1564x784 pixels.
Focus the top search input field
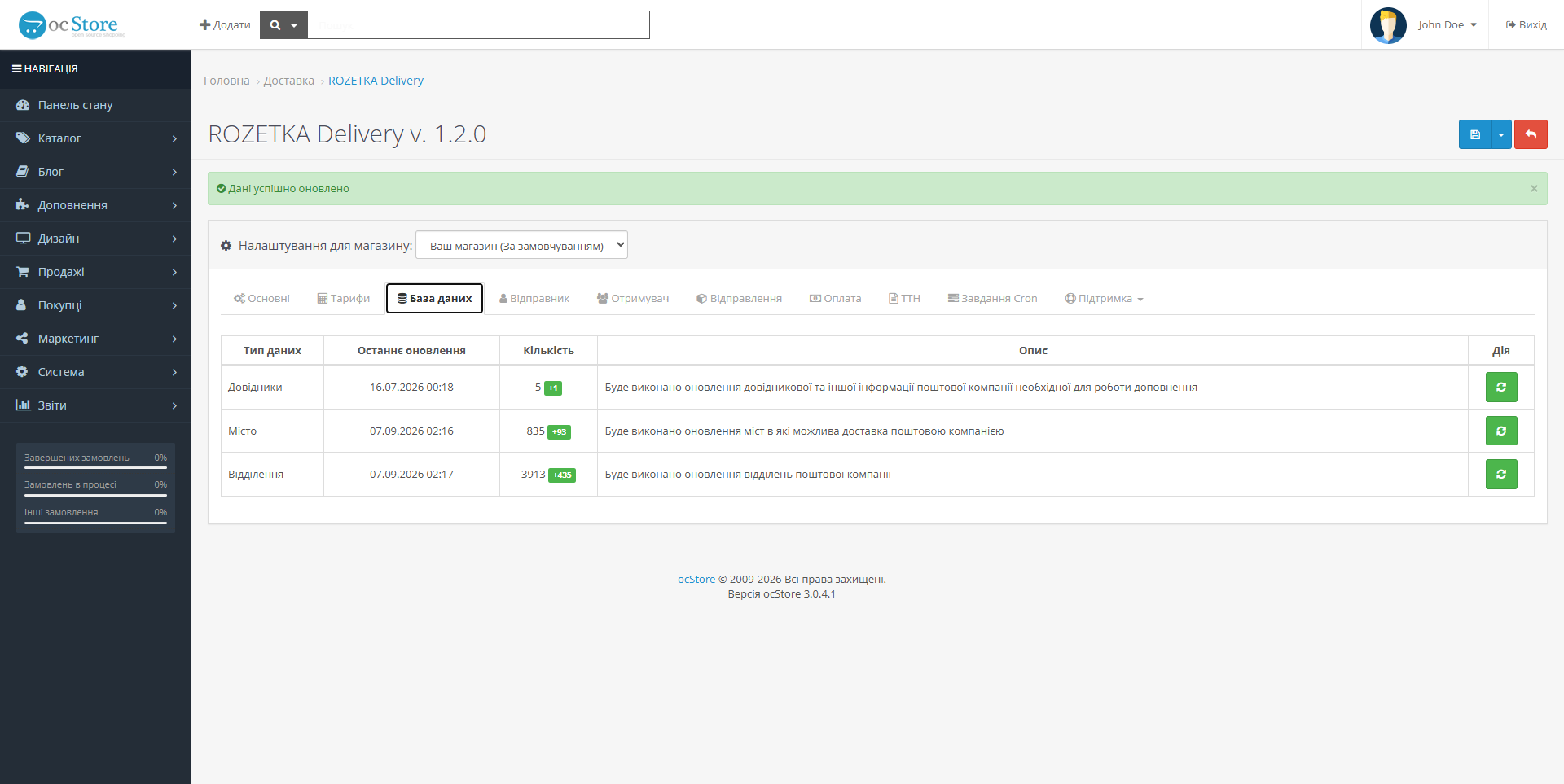pos(478,25)
